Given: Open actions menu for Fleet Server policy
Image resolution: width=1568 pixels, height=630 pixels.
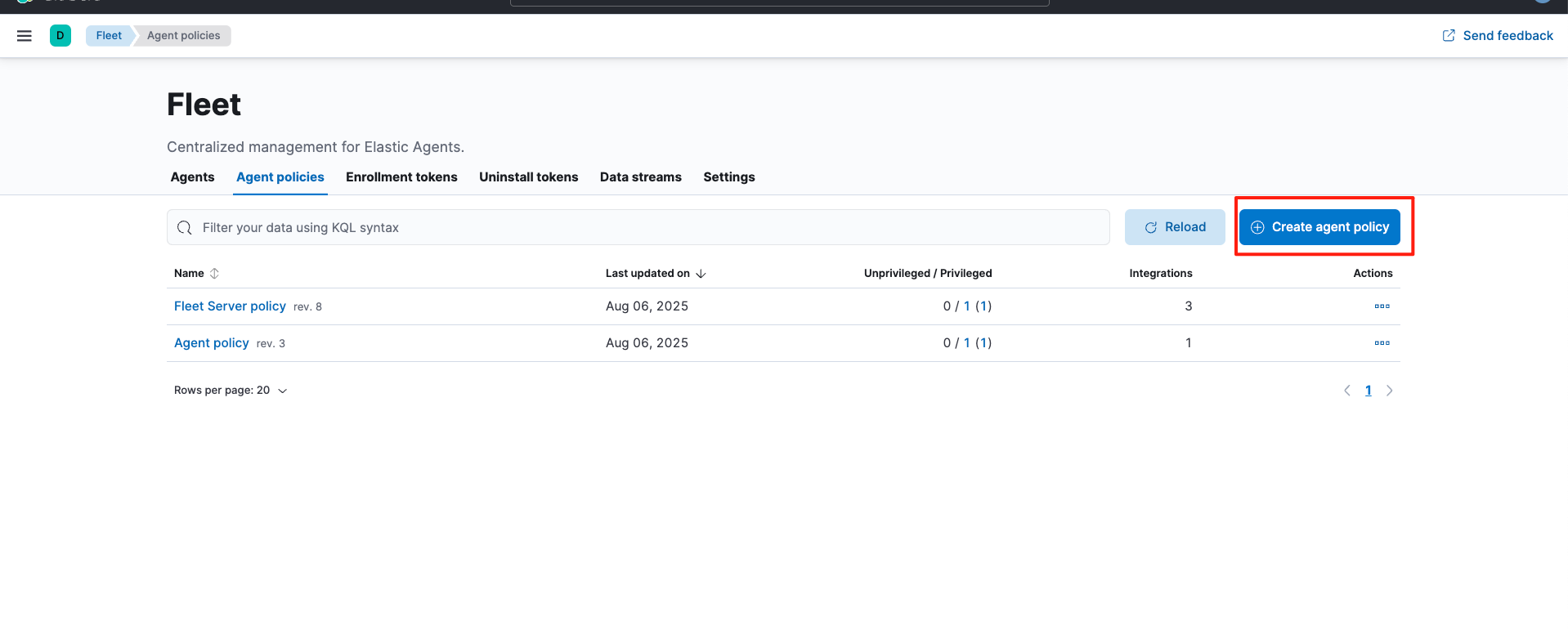Looking at the screenshot, I should pyautogui.click(x=1382, y=306).
